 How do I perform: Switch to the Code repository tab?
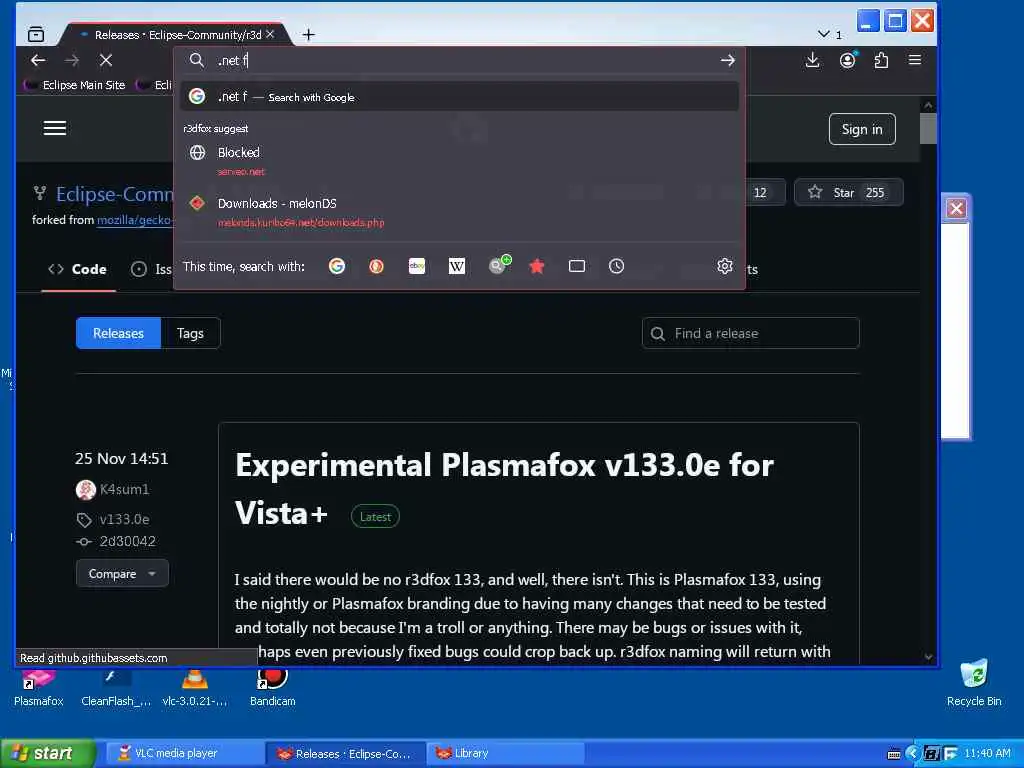tap(78, 269)
